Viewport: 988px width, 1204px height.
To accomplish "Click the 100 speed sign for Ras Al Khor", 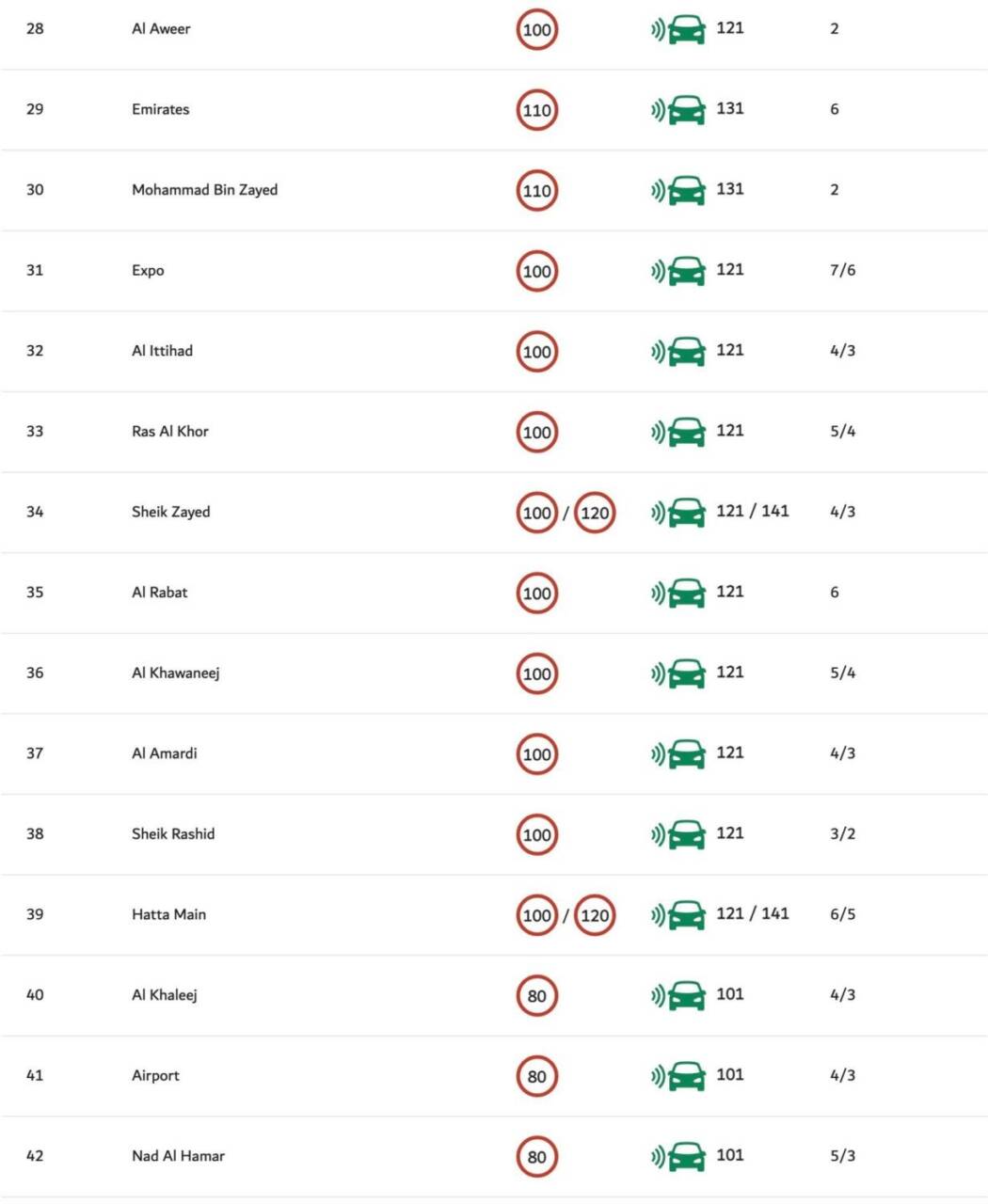I will click(536, 433).
